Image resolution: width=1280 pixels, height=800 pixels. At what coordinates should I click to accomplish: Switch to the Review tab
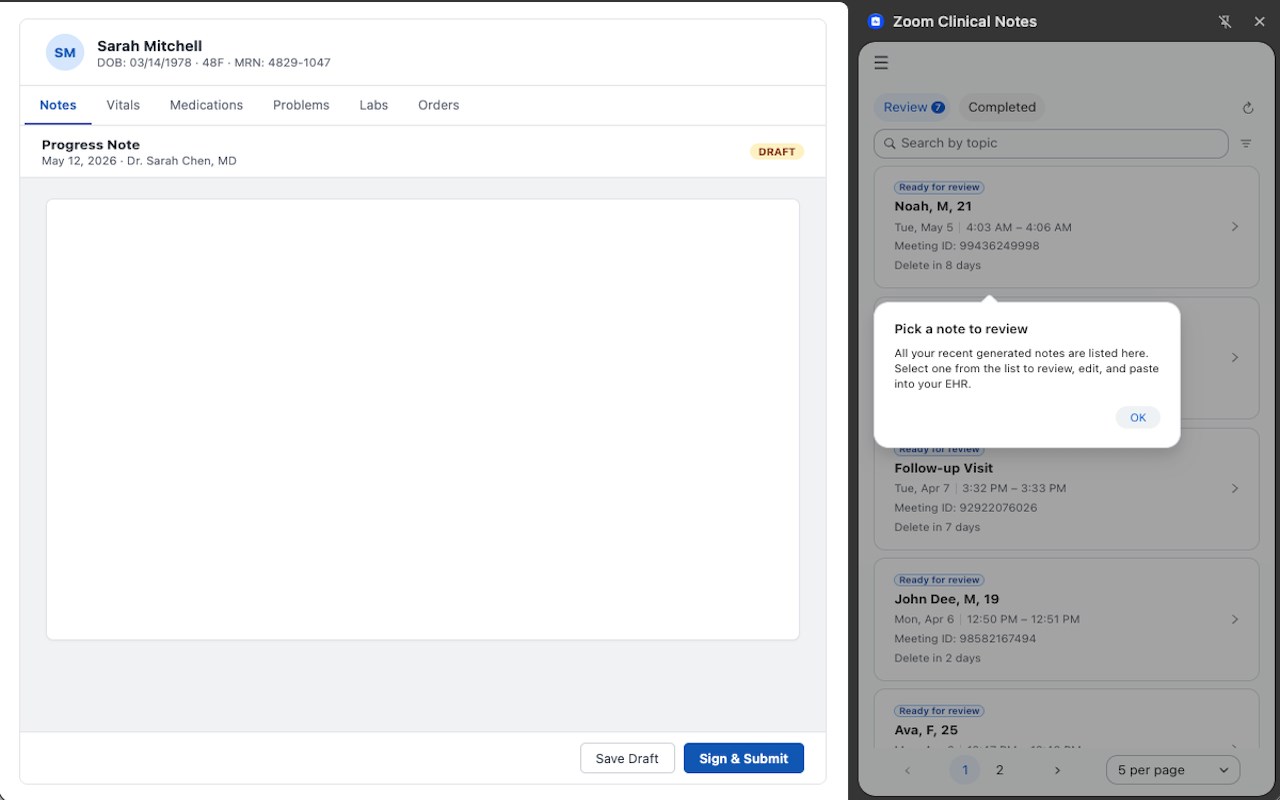point(913,107)
